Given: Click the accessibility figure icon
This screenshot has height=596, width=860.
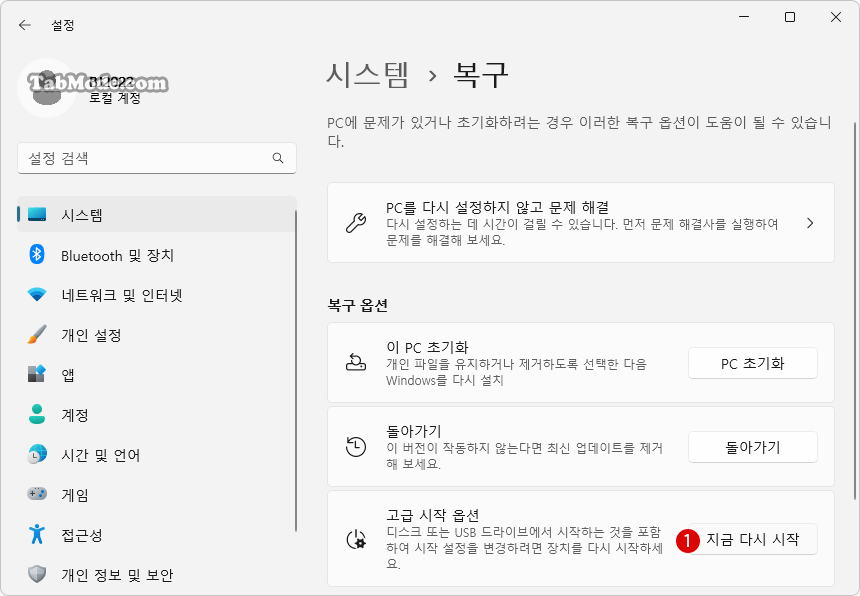Looking at the screenshot, I should coord(37,535).
